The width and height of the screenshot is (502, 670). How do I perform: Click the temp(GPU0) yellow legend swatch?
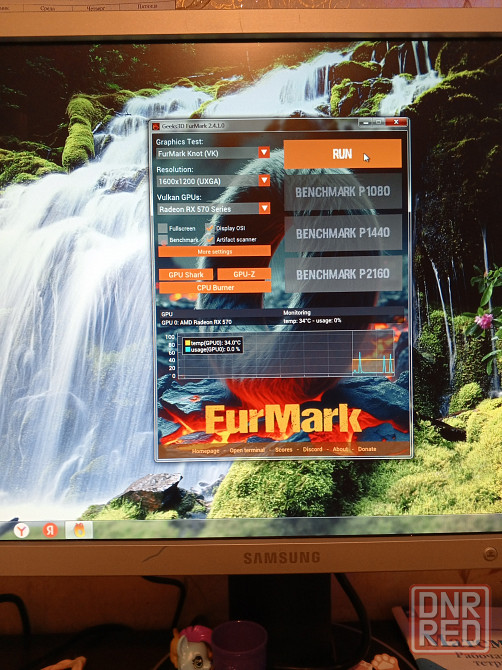[187, 343]
